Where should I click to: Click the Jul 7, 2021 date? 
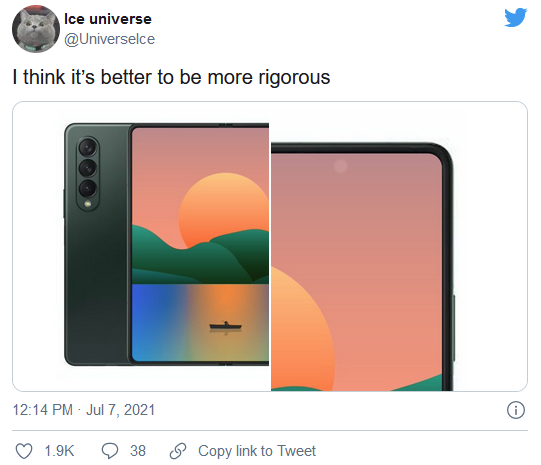(120, 410)
